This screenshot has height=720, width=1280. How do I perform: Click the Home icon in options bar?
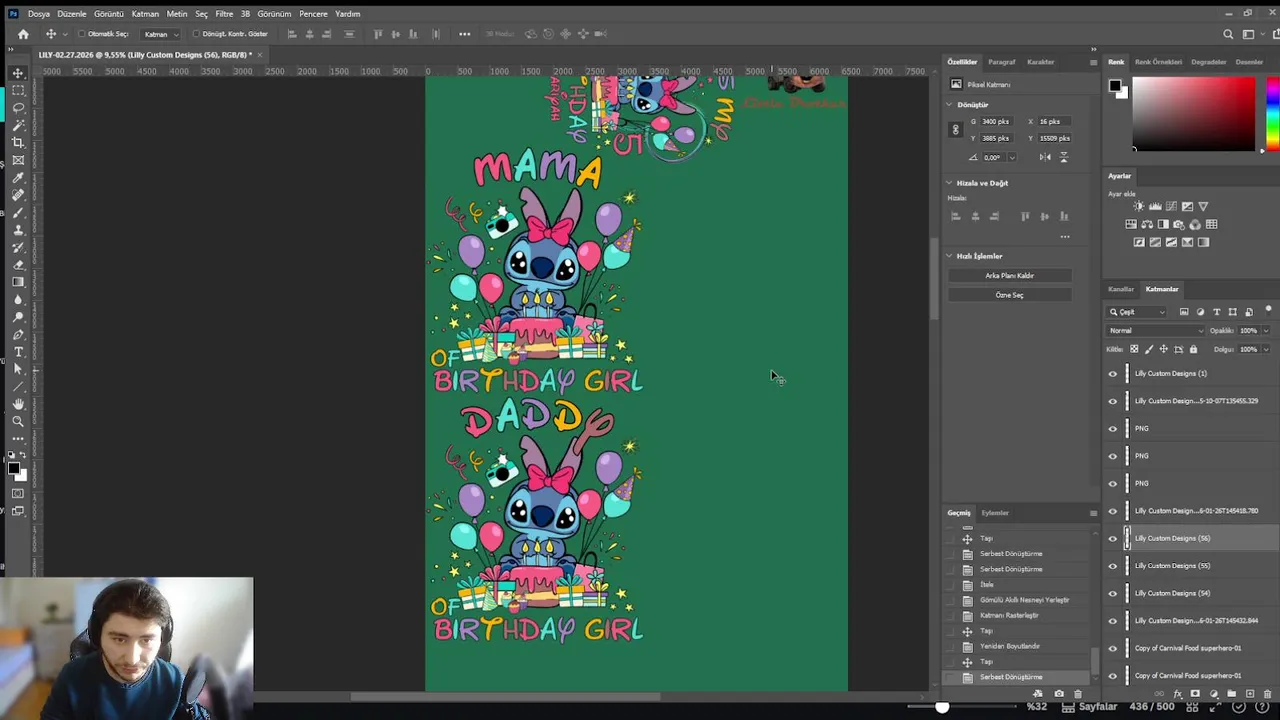[23, 34]
